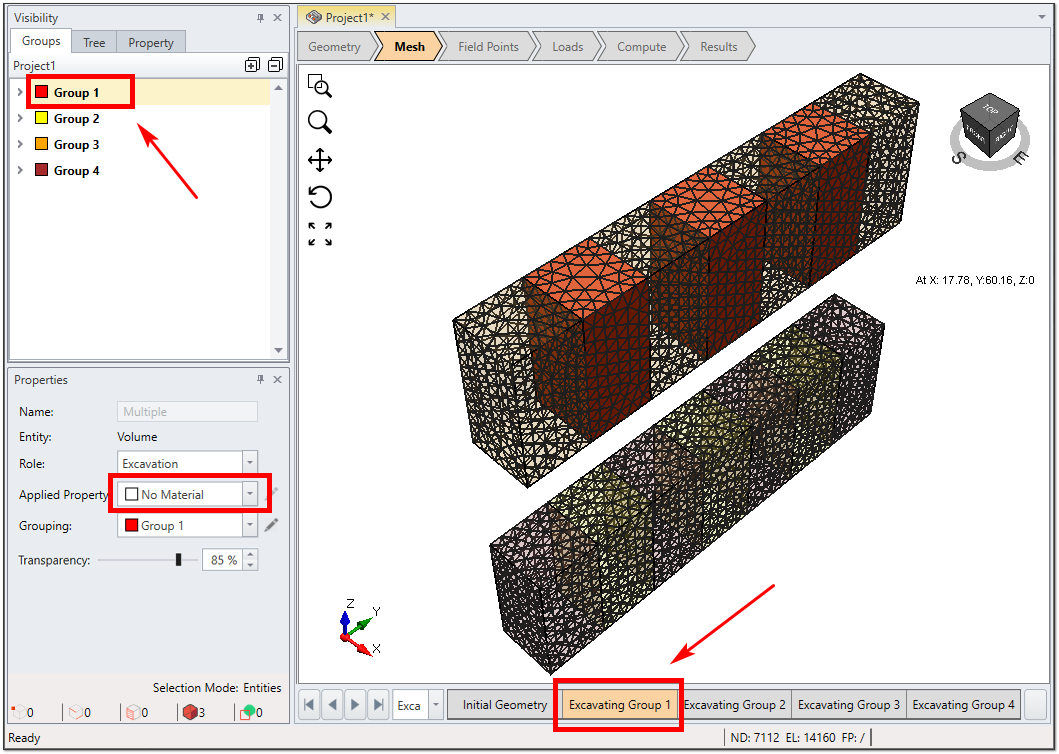The height and width of the screenshot is (754, 1059).
Task: Edit grouping with pencil icon
Action: 271,525
